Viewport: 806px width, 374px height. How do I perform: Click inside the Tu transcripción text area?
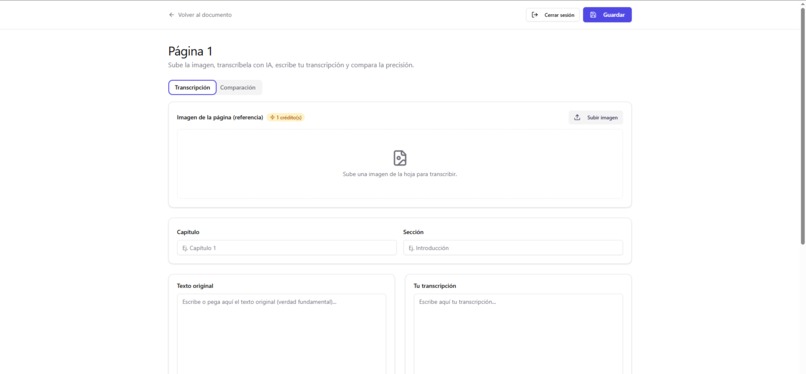518,334
